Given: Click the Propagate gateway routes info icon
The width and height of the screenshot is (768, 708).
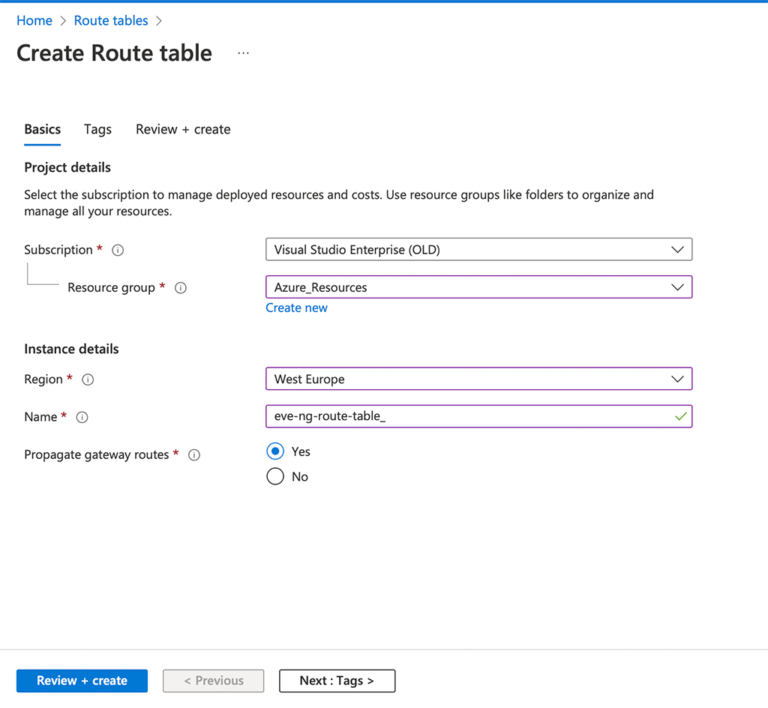Looking at the screenshot, I should point(194,455).
